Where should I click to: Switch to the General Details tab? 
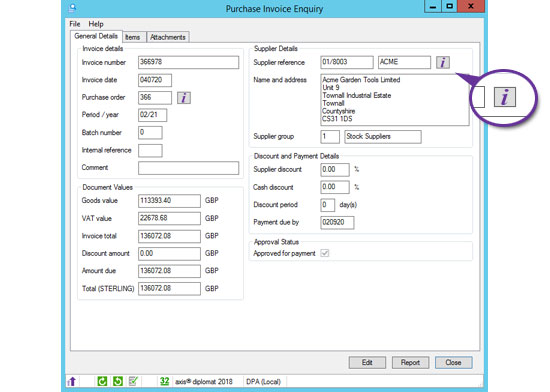tap(96, 36)
